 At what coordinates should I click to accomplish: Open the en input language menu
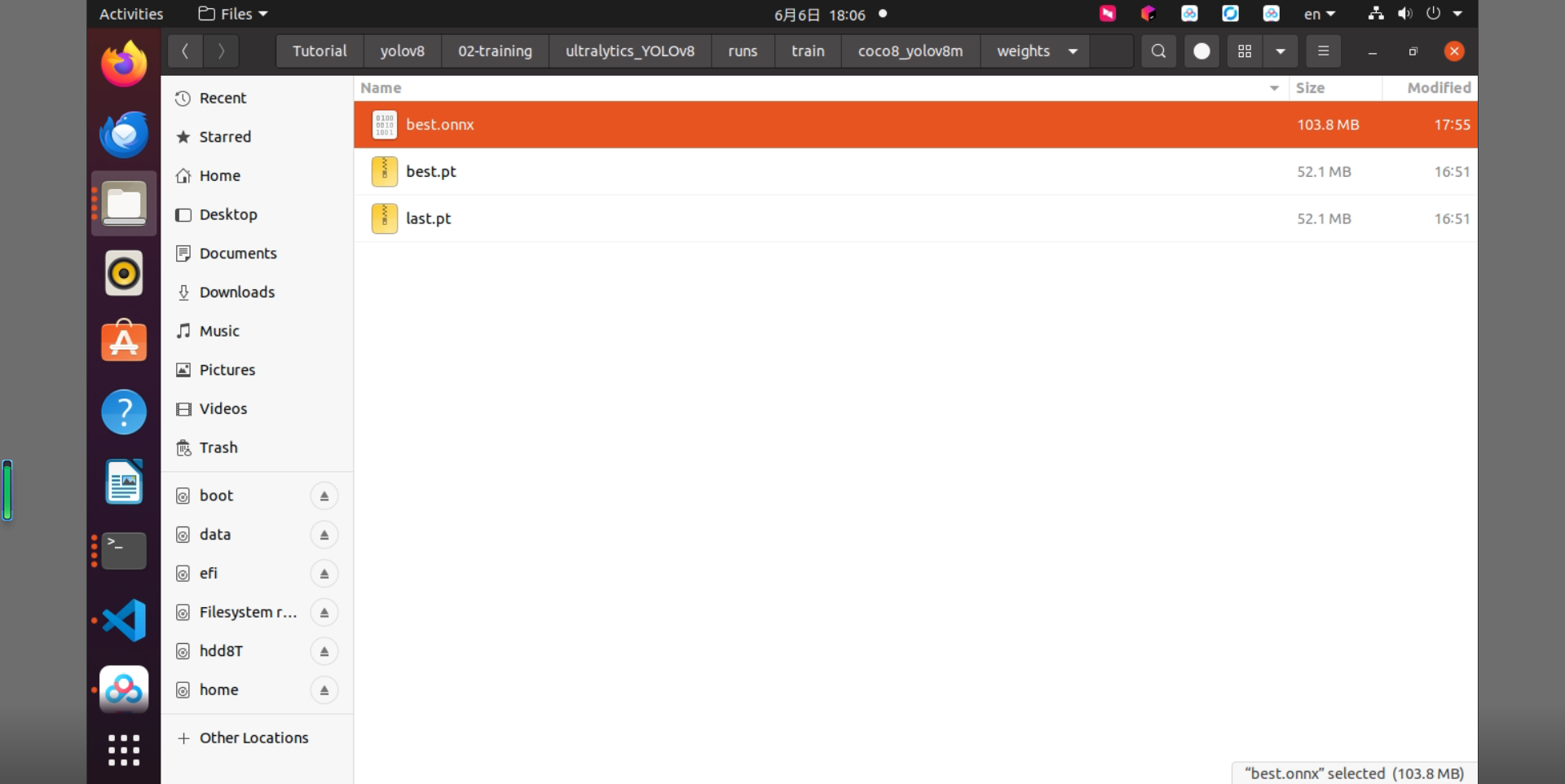pos(1319,14)
